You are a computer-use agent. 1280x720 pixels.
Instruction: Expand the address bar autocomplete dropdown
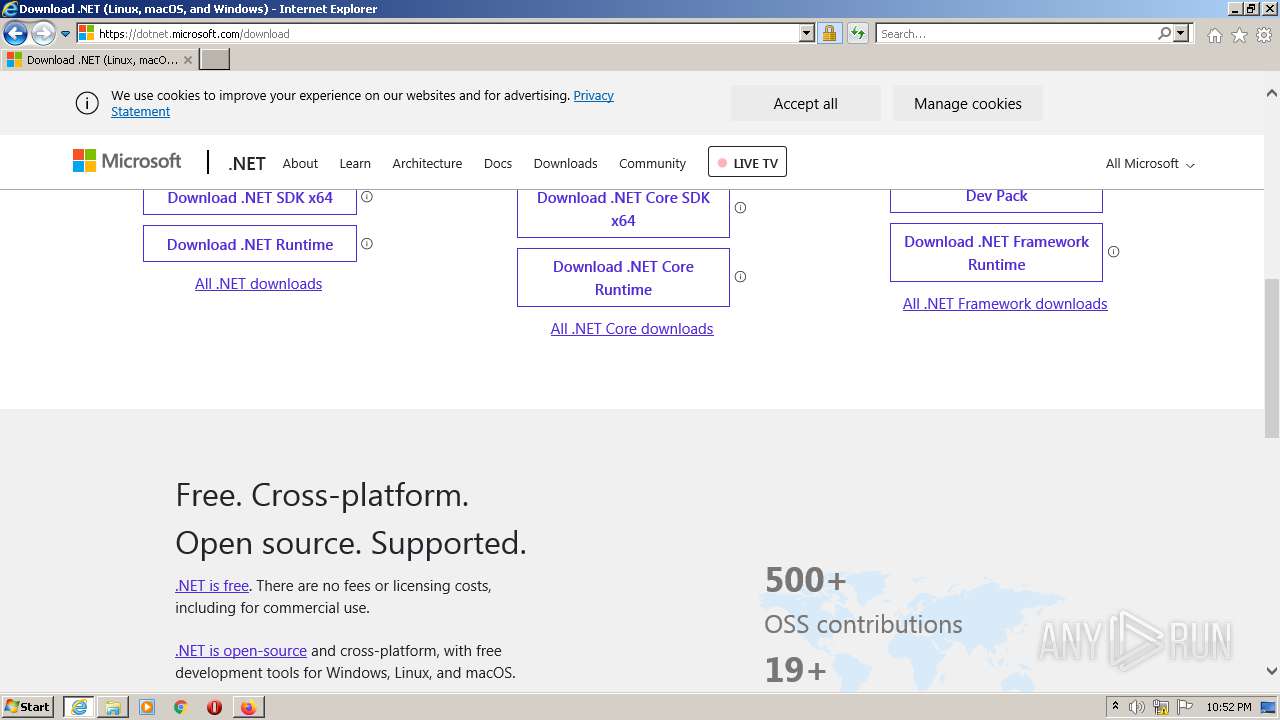tap(807, 33)
